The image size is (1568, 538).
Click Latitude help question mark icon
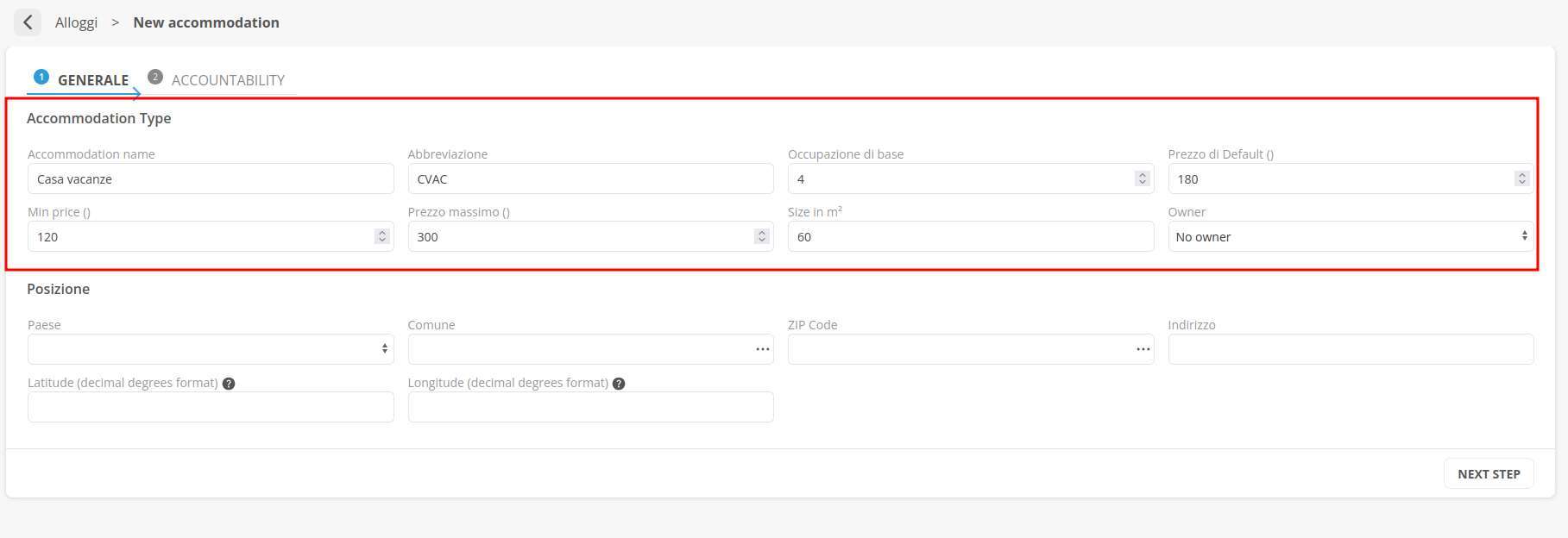pyautogui.click(x=229, y=384)
